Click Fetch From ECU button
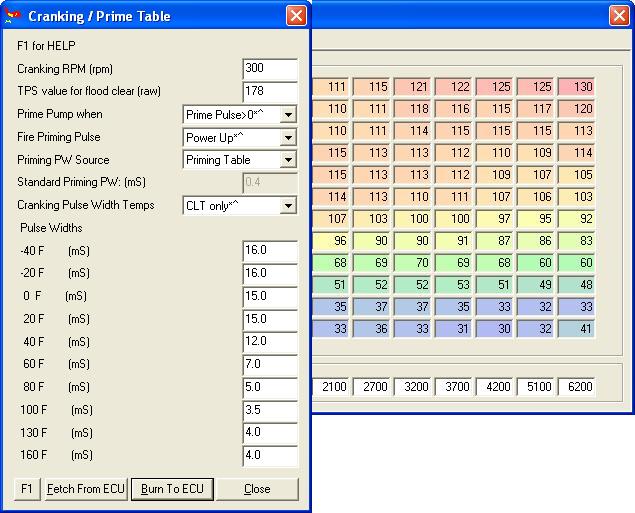Viewport: 635px width, 513px height. (x=86, y=489)
